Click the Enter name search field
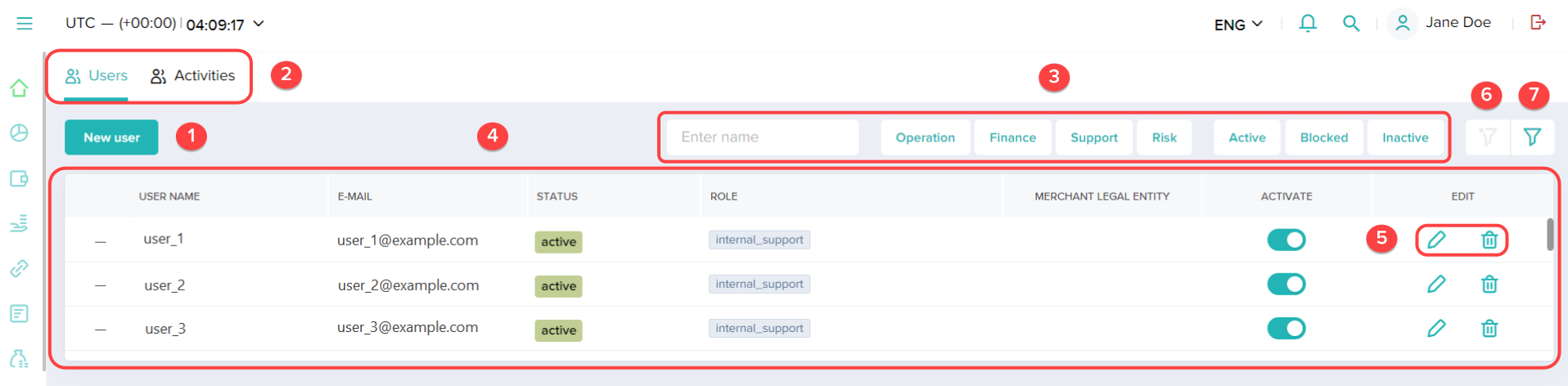The width and height of the screenshot is (1568, 386). (x=762, y=137)
